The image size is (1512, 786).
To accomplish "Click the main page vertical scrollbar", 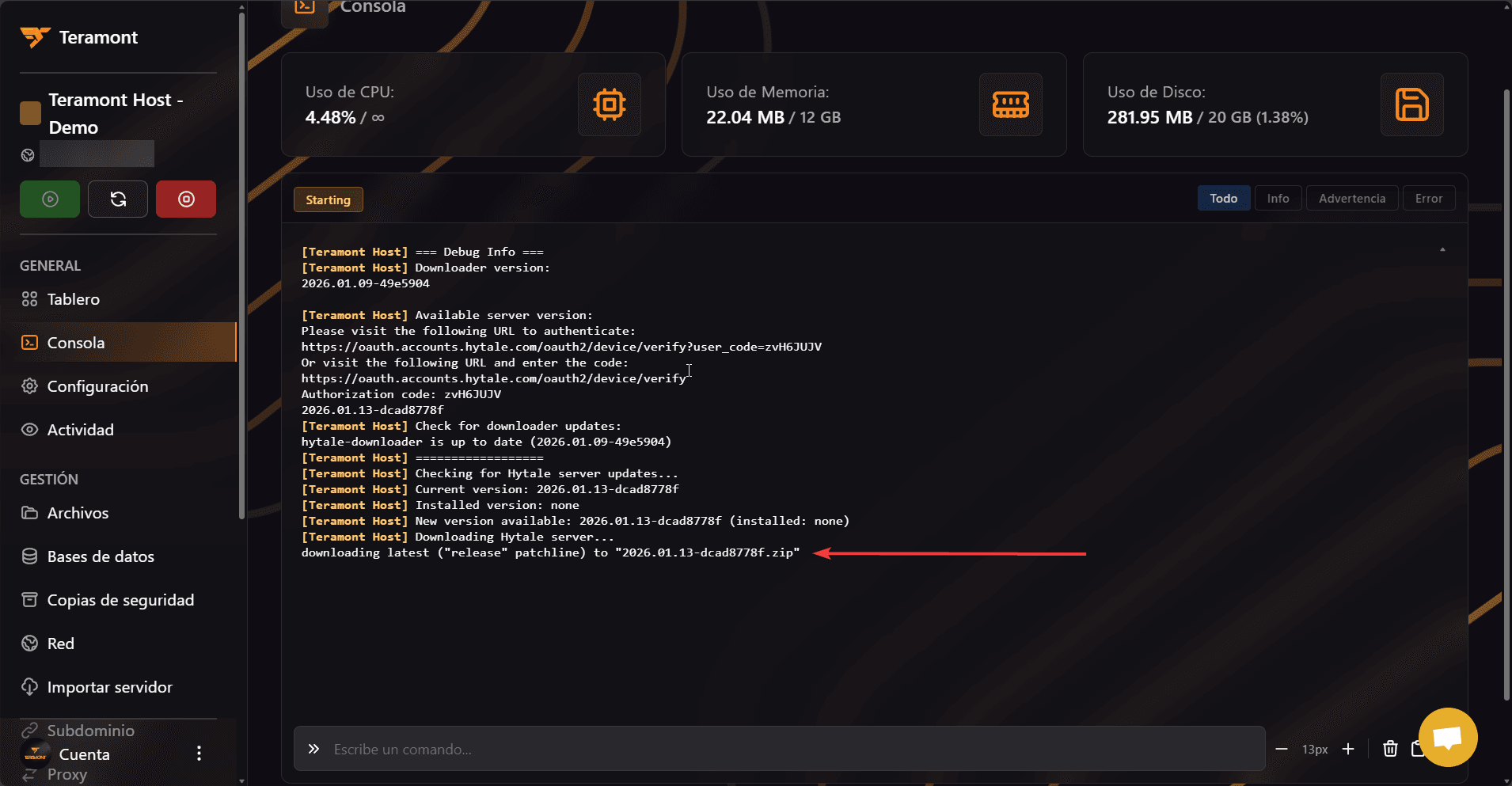I will (1506, 394).
